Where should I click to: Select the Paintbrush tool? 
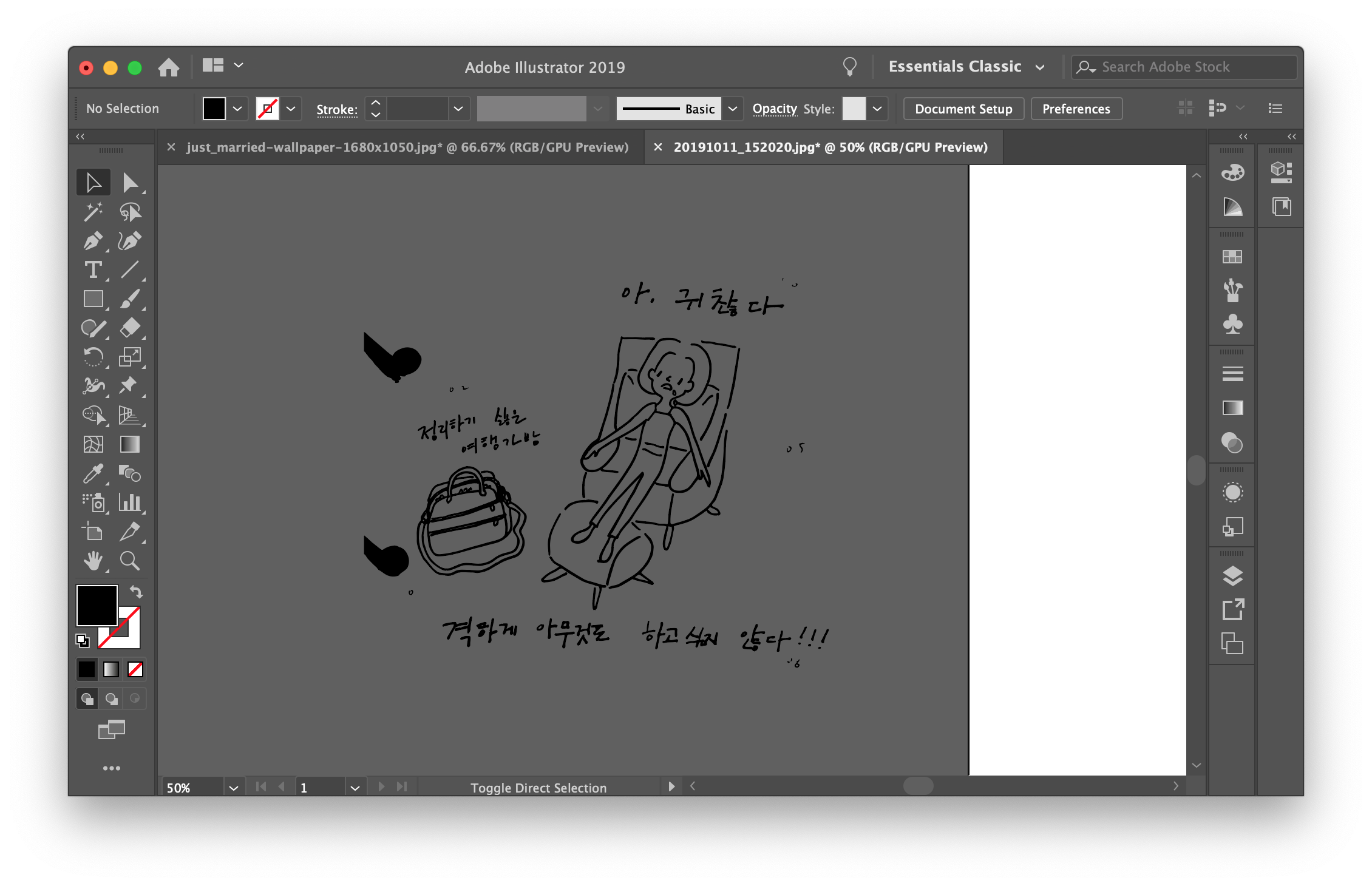(x=129, y=299)
